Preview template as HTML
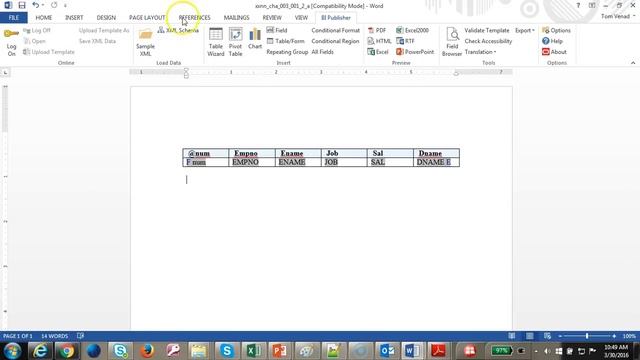The width and height of the screenshot is (640, 360). (379, 41)
